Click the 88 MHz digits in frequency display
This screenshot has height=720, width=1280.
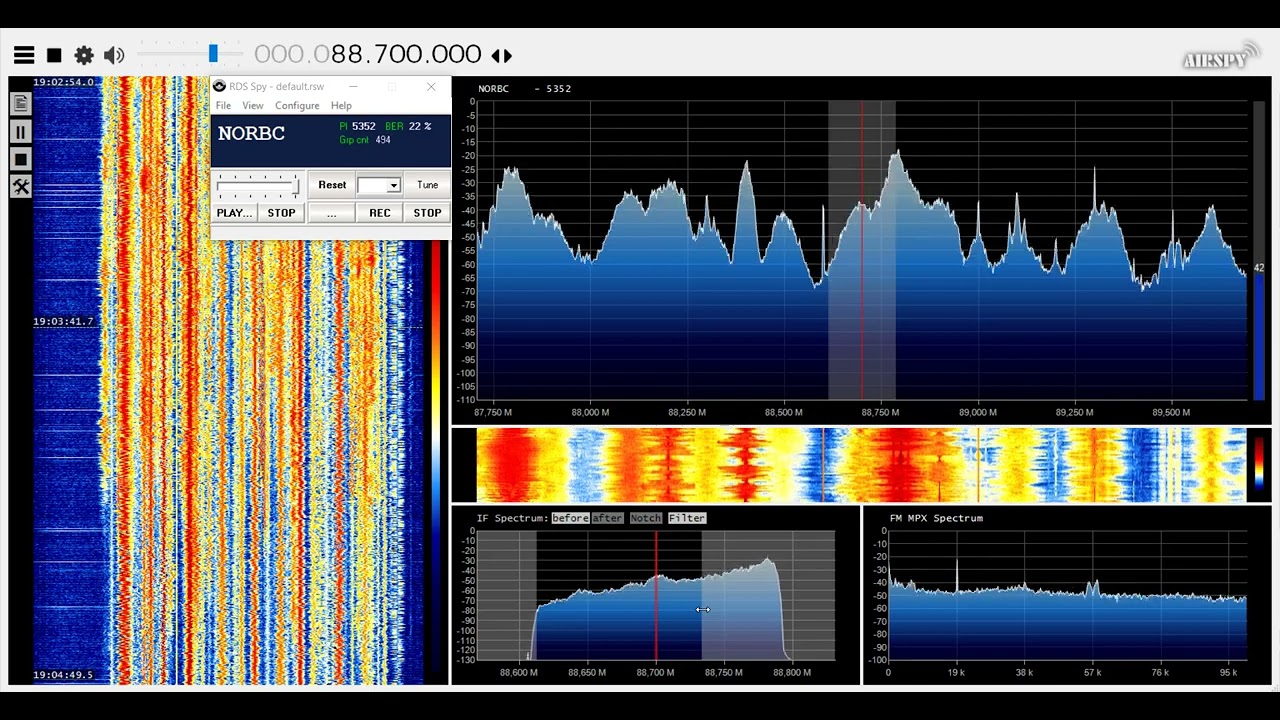(x=348, y=54)
